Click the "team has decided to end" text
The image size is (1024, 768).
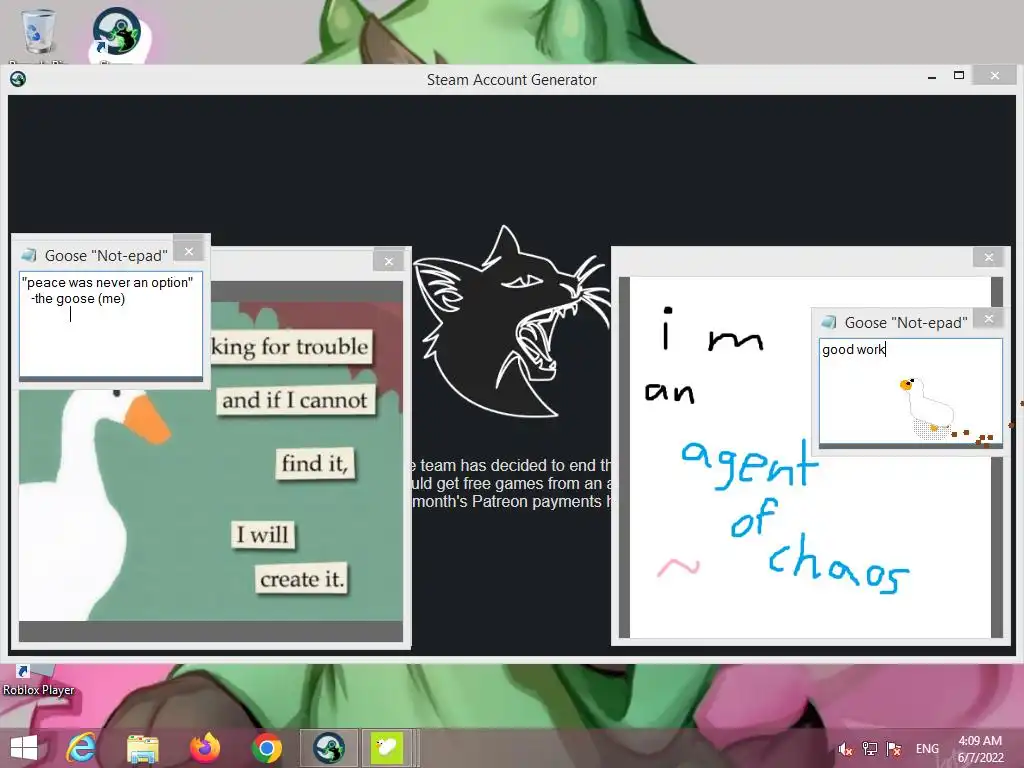tap(511, 466)
